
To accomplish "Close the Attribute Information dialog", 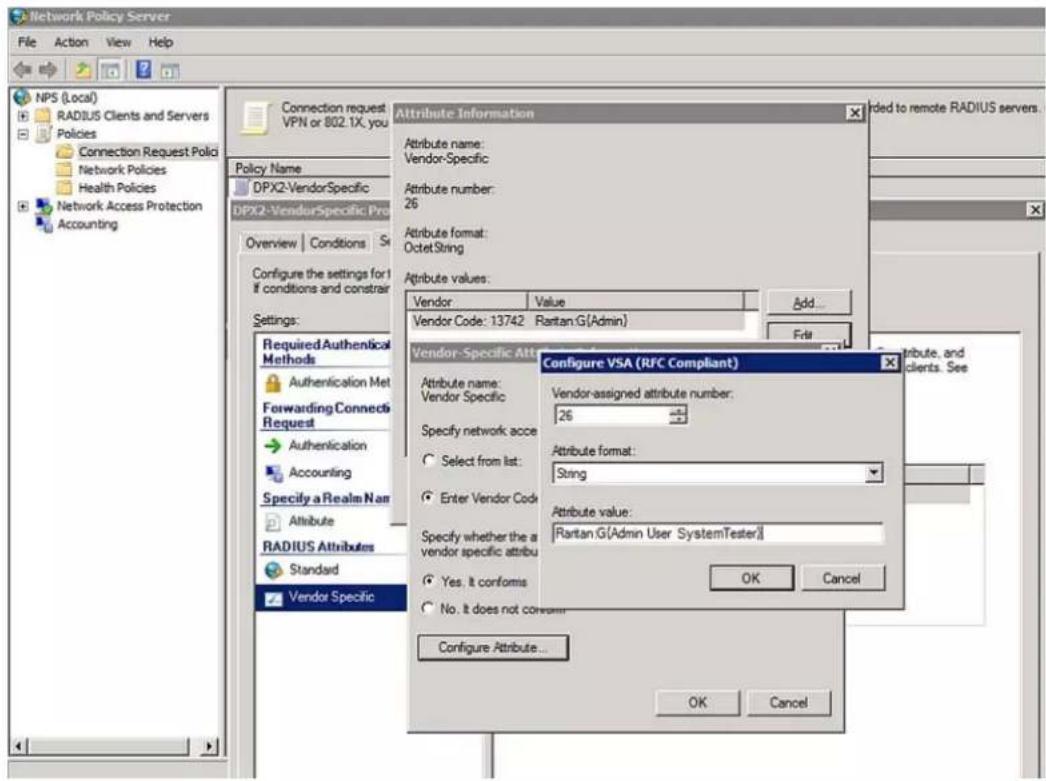I will [x=855, y=113].
